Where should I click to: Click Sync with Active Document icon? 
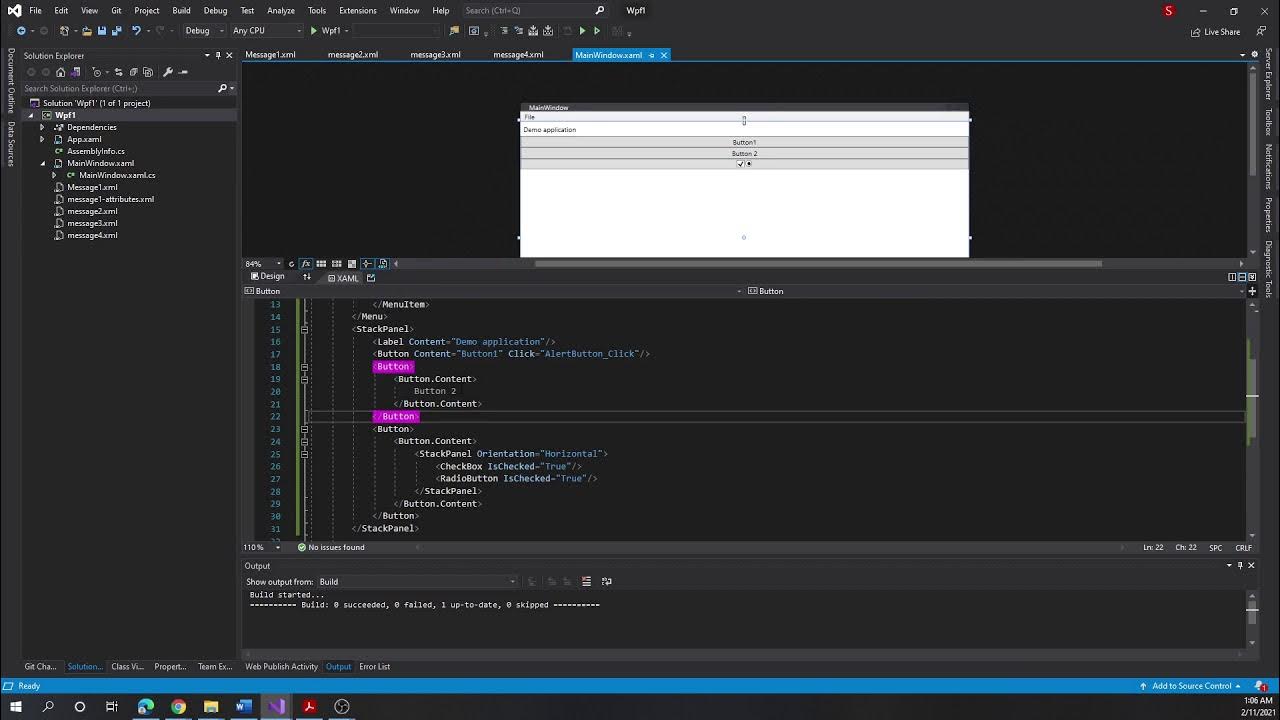(x=118, y=72)
